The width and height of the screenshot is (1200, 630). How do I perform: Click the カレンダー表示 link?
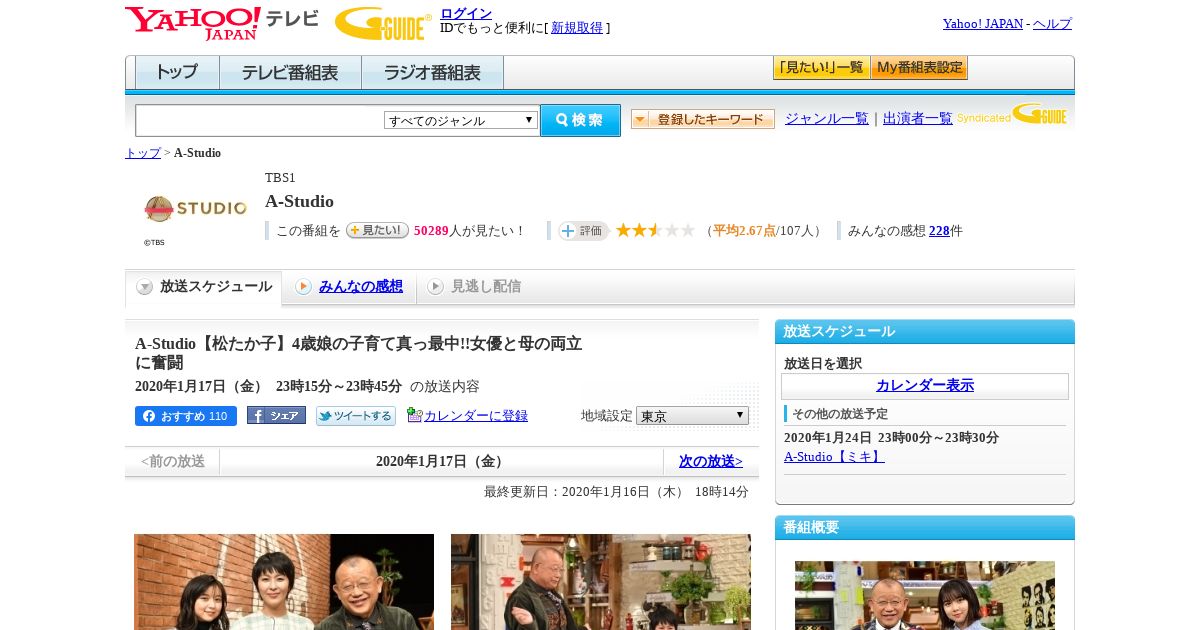(925, 386)
